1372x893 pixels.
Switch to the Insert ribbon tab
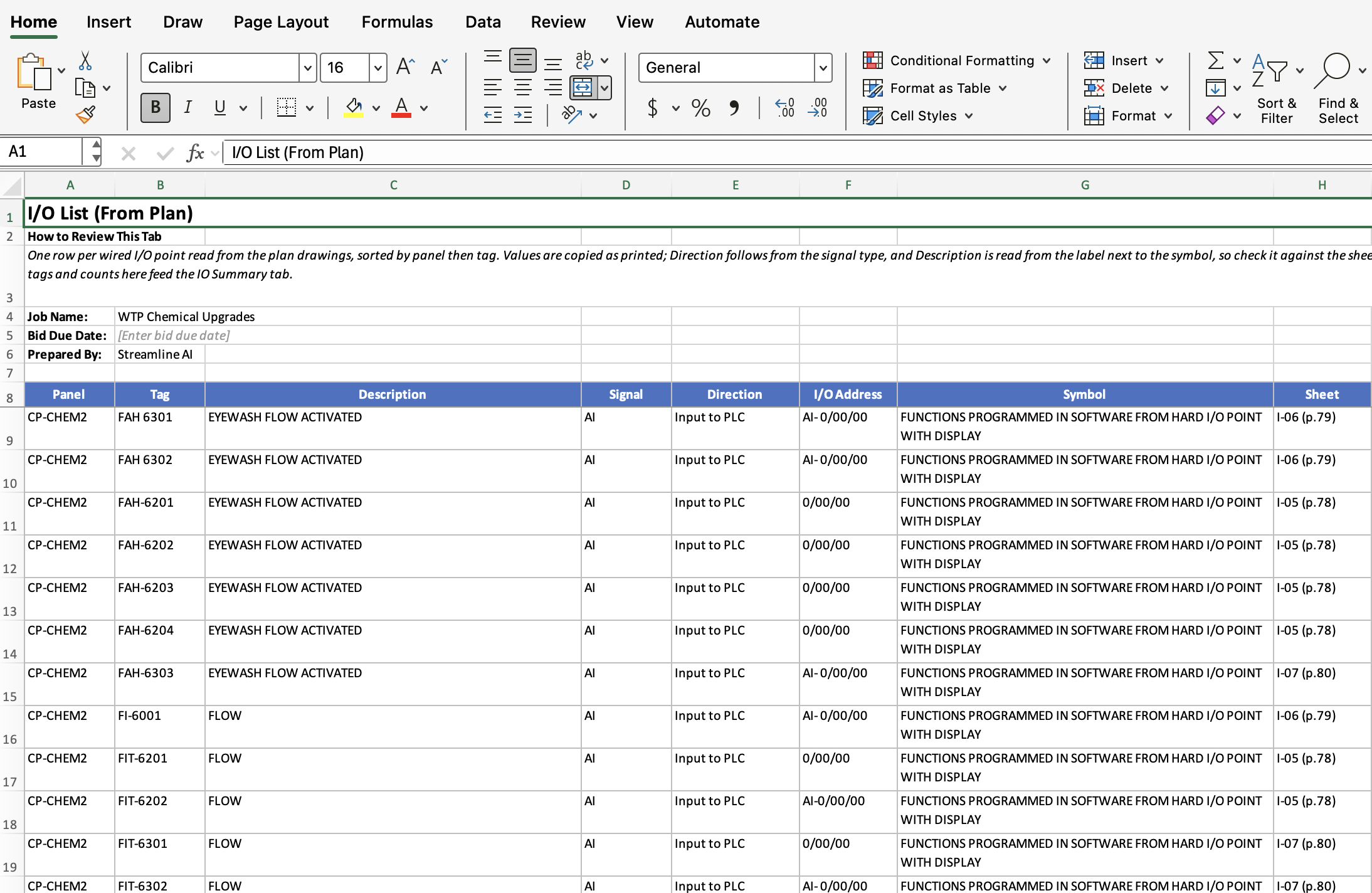coord(108,22)
